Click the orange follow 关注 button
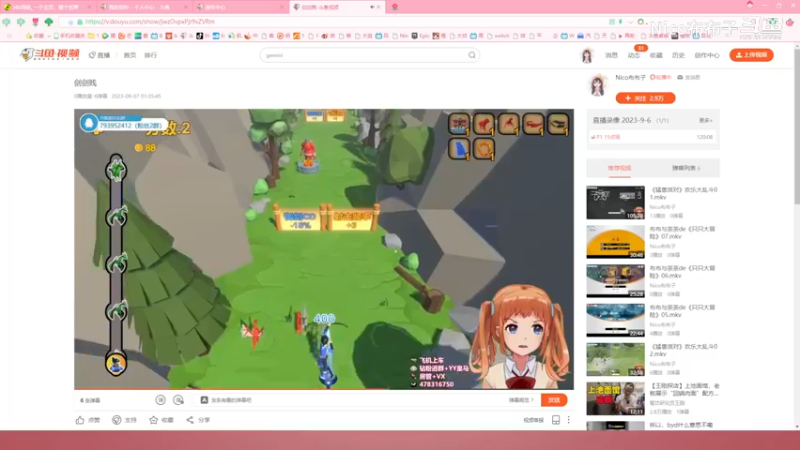The width and height of the screenshot is (800, 450). (645, 98)
